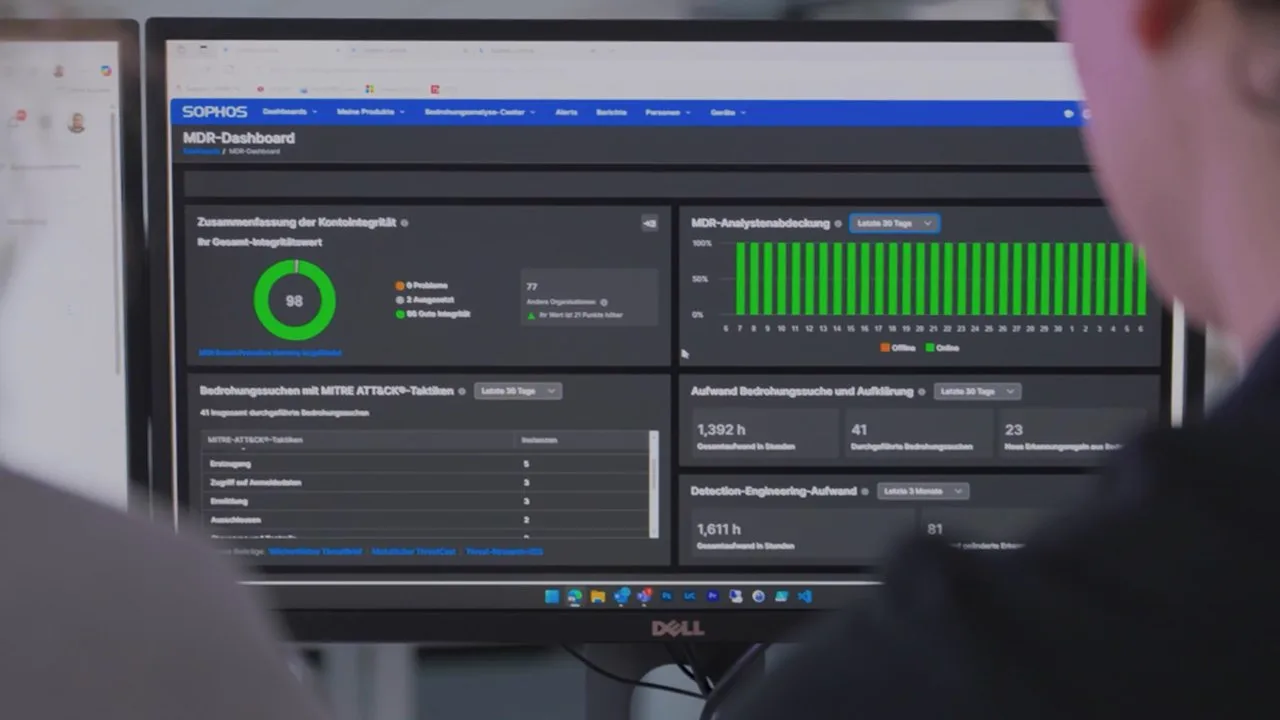Click the green bar for day 15
This screenshot has height=720, width=1280.
point(852,279)
